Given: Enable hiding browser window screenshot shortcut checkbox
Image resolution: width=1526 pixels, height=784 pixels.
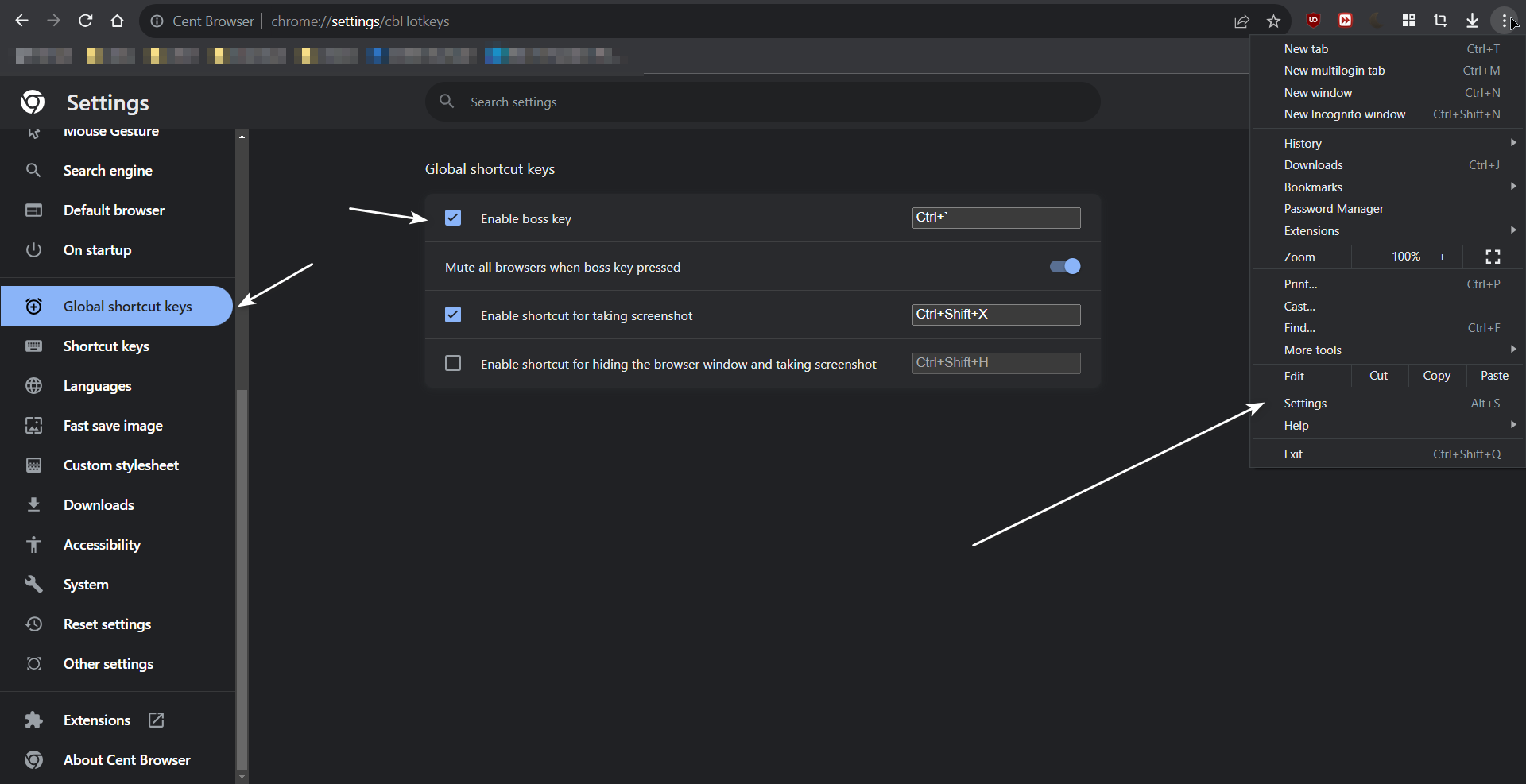Looking at the screenshot, I should (453, 363).
